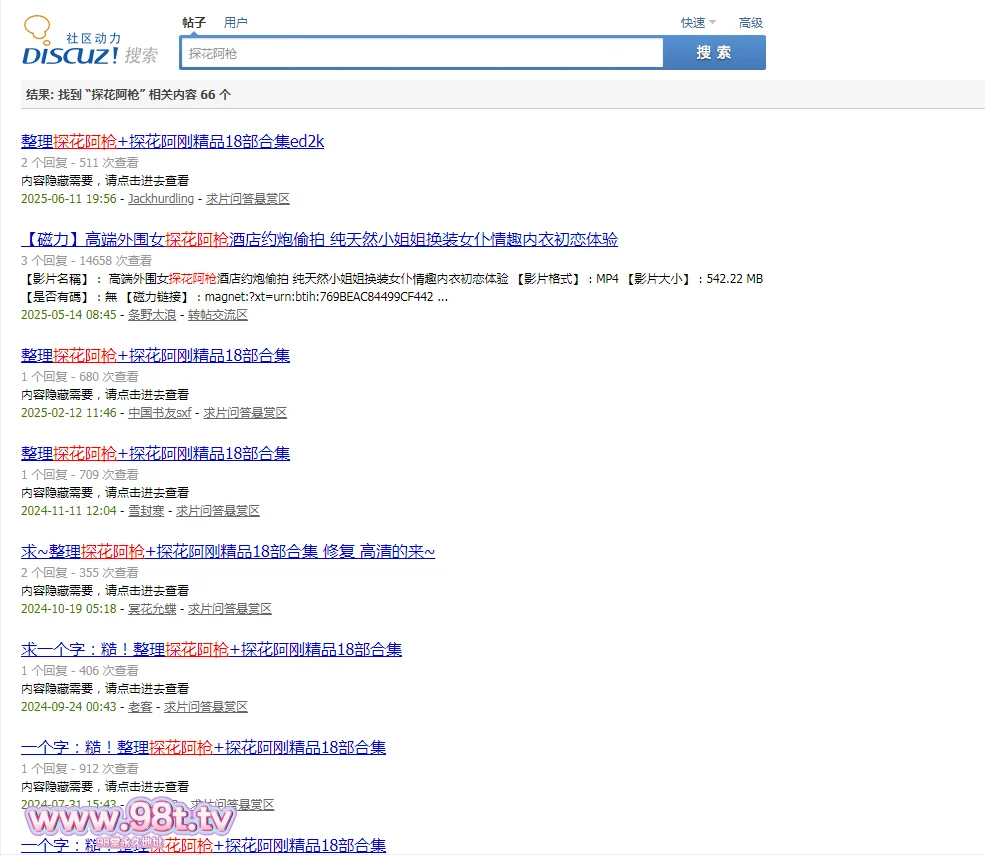985x857 pixels.
Task: Open author 冥花允蝶's profile
Action: (x=152, y=609)
